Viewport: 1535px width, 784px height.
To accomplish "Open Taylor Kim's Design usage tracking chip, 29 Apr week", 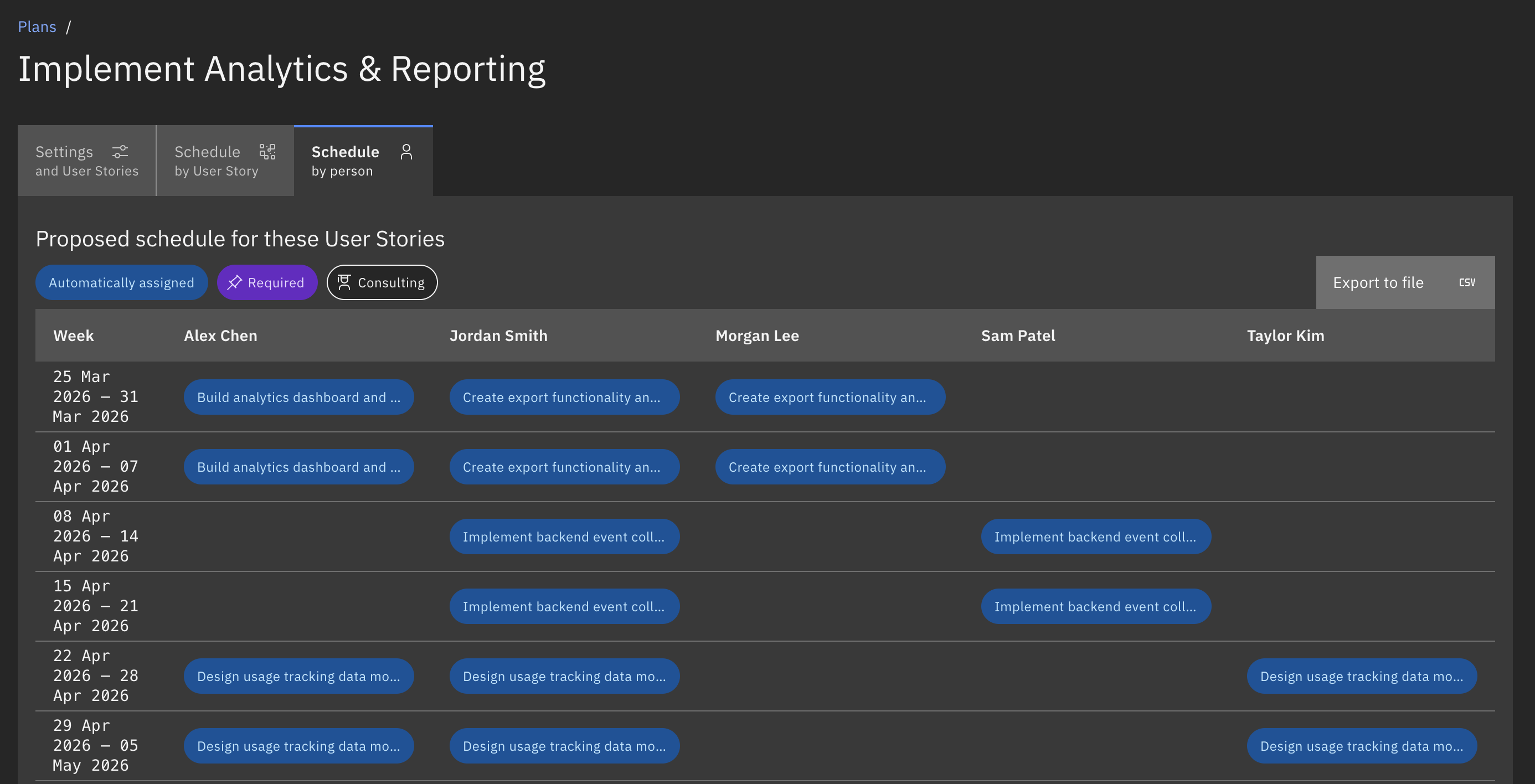I will [x=1362, y=746].
